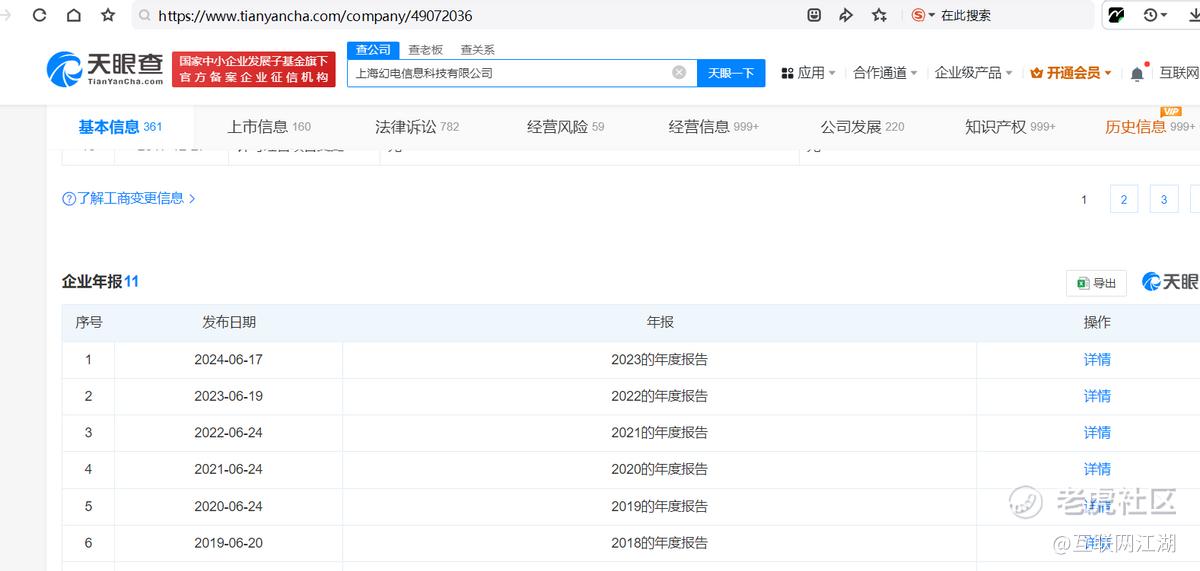
Task: Clear the company search box with X icon
Action: tap(679, 72)
